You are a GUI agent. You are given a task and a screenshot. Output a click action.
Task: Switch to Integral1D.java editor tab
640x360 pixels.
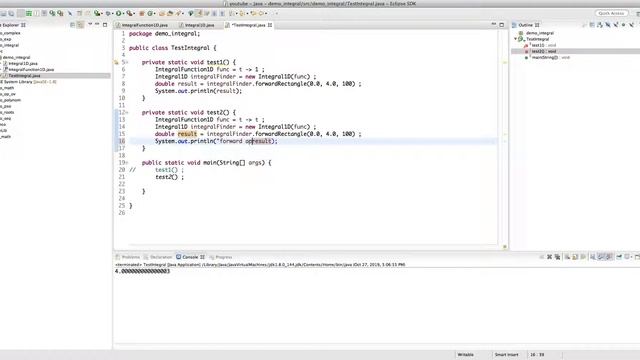click(197, 25)
